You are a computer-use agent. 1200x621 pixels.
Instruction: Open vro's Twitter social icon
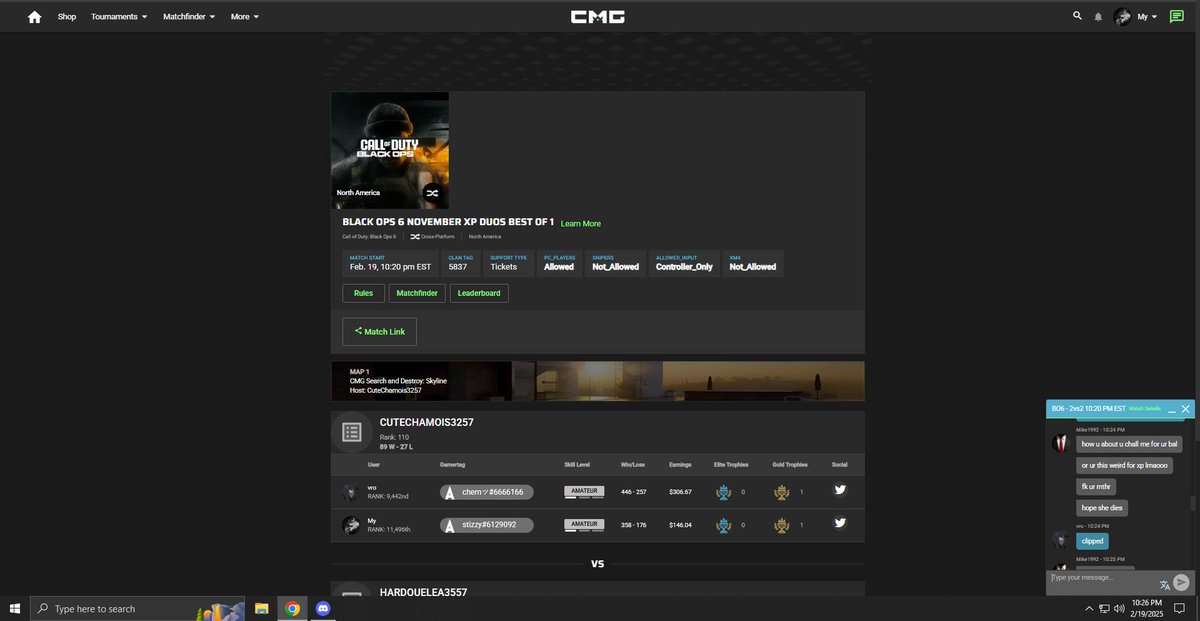[840, 491]
